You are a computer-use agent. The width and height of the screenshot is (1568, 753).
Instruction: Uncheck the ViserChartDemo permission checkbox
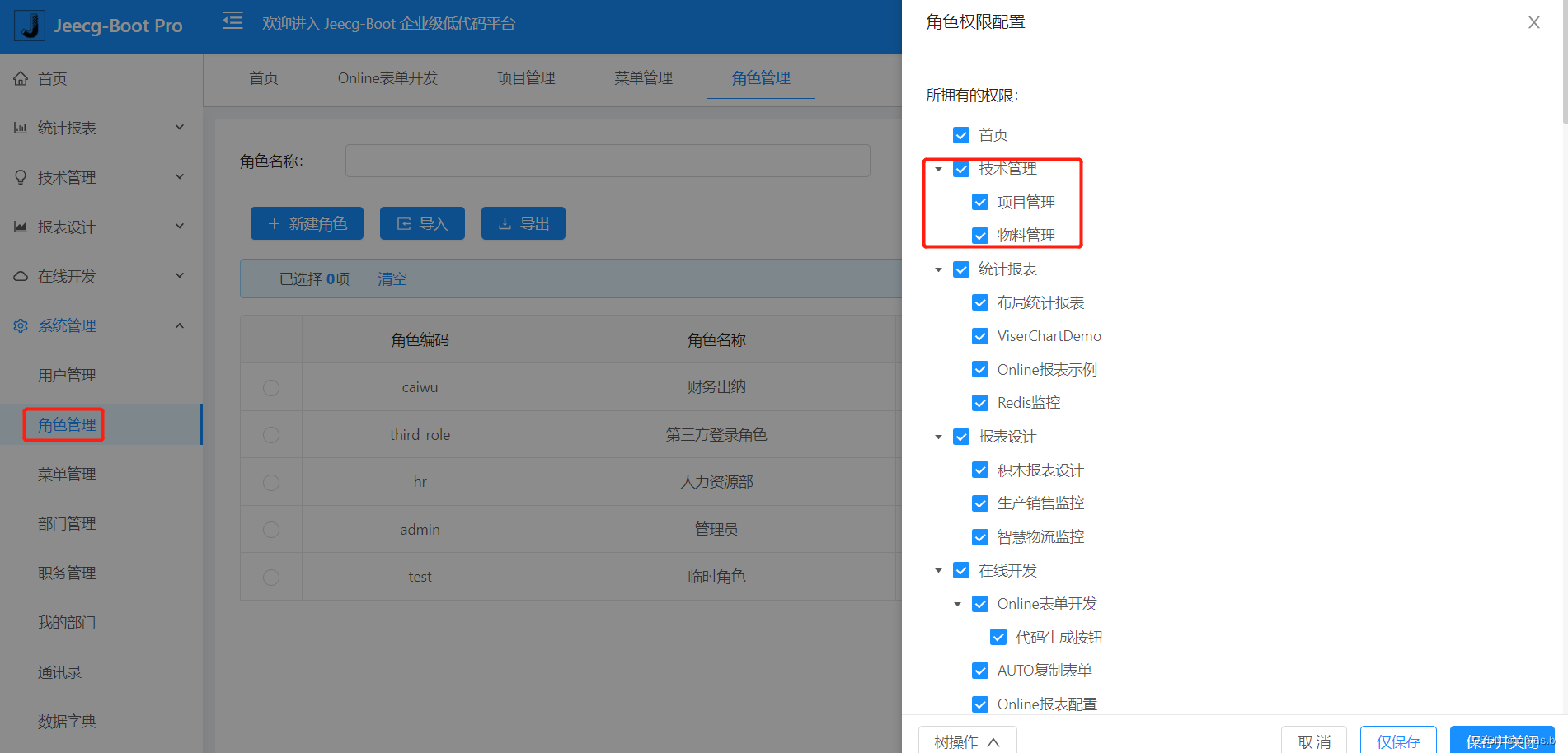click(x=980, y=336)
